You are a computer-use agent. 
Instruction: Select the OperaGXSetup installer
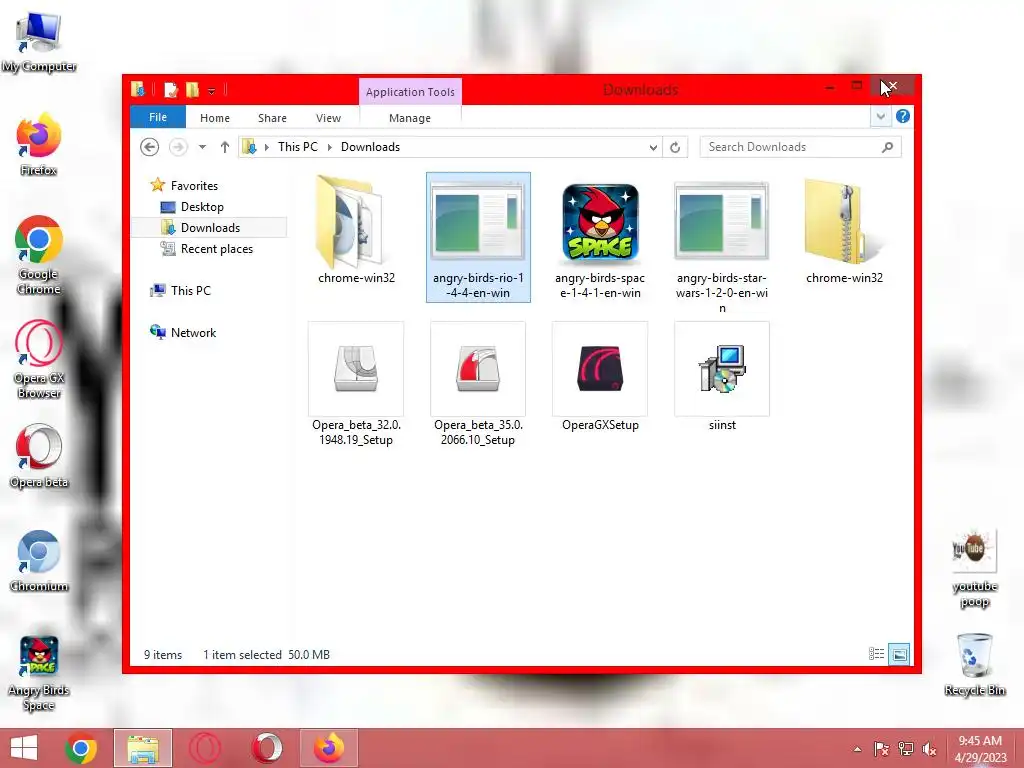pos(600,377)
